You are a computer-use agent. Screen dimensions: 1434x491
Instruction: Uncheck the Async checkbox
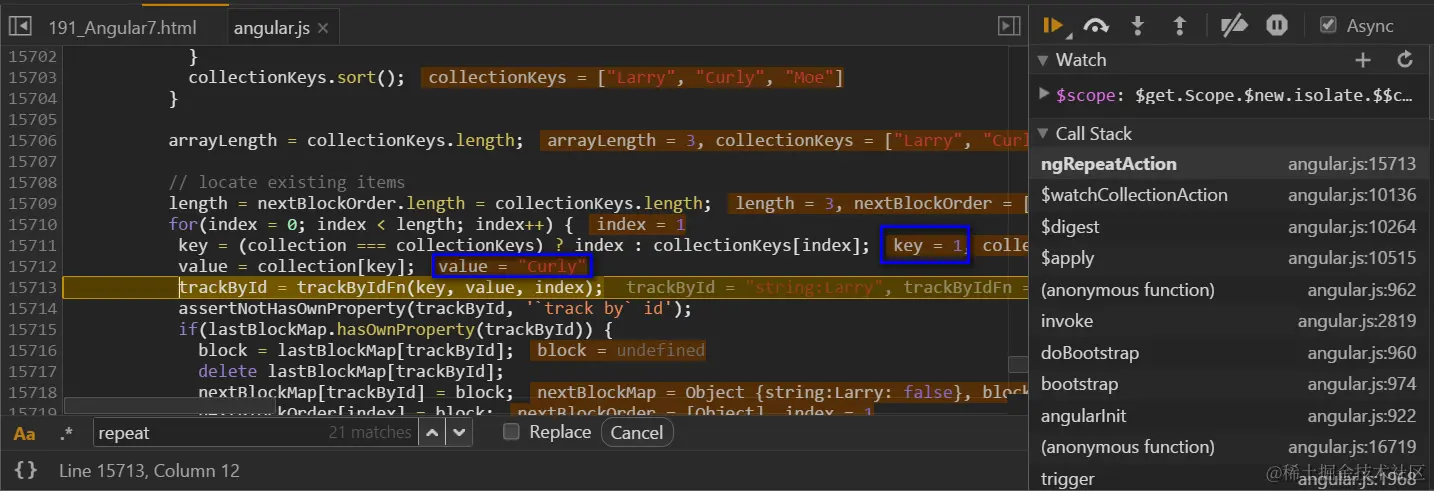[x=1328, y=25]
